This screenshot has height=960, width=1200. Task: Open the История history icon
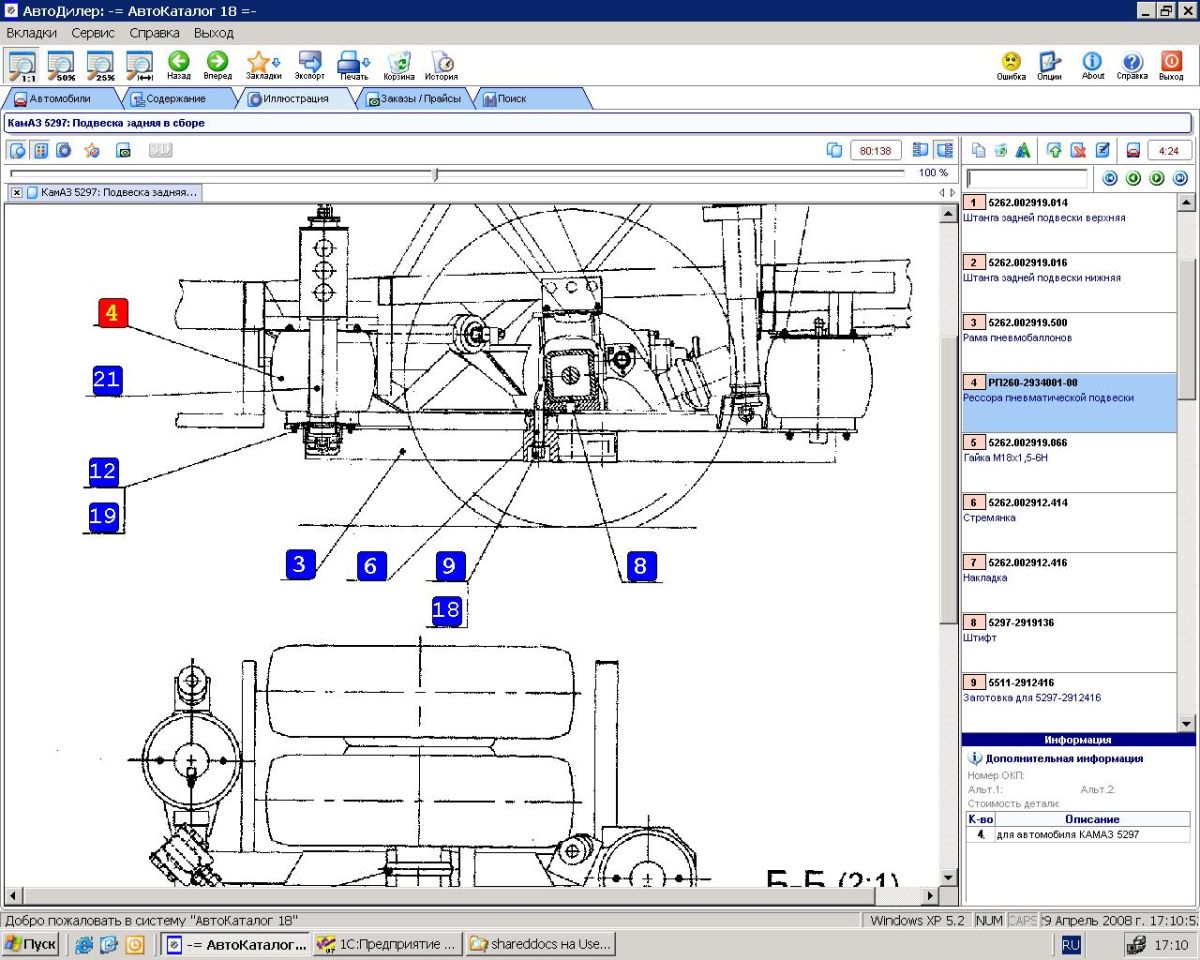click(441, 65)
